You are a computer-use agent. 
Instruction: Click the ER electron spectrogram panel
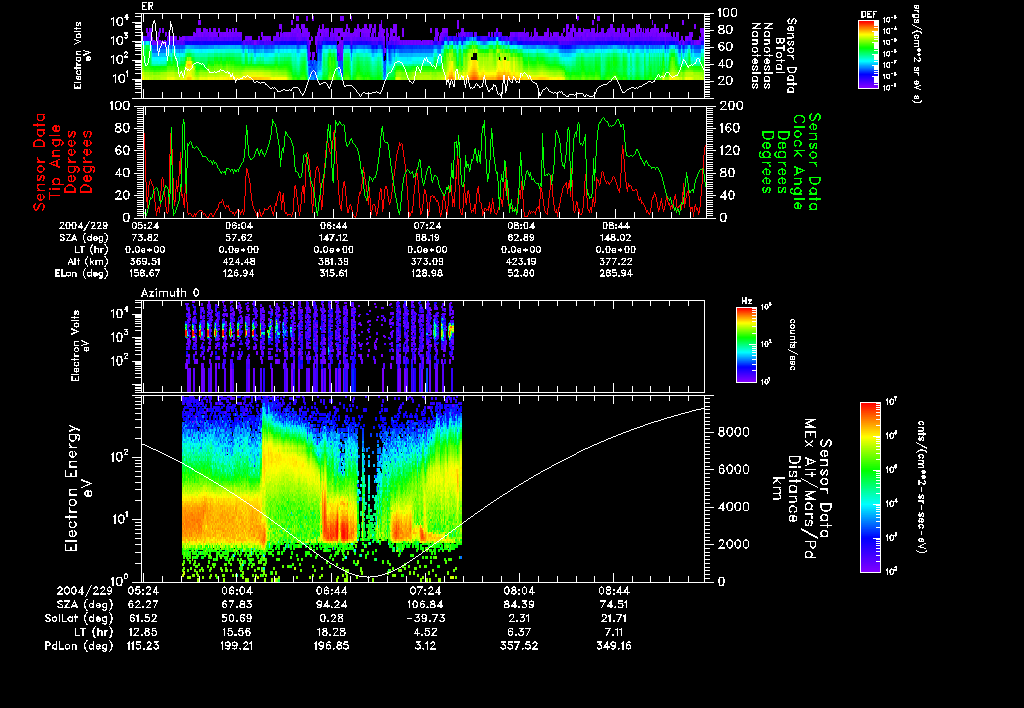tap(424, 56)
